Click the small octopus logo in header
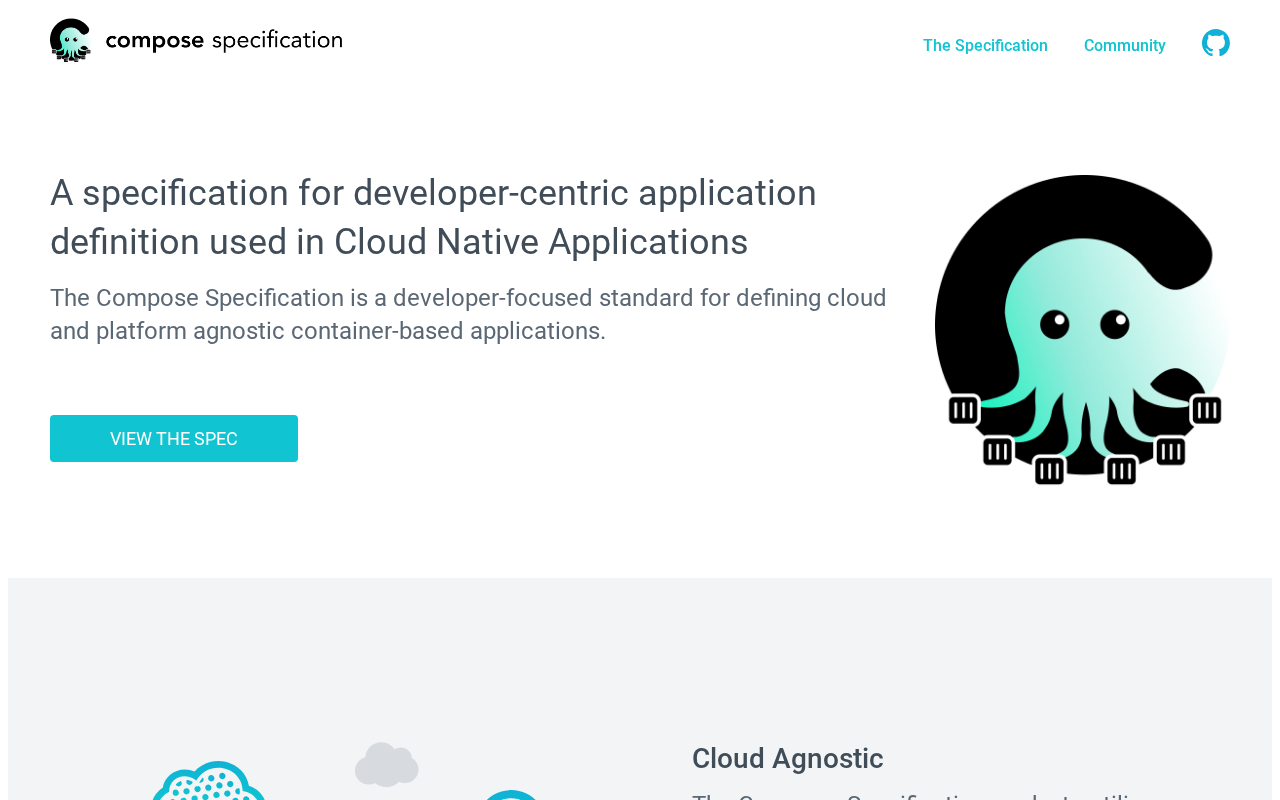This screenshot has width=1280, height=800. [x=70, y=40]
